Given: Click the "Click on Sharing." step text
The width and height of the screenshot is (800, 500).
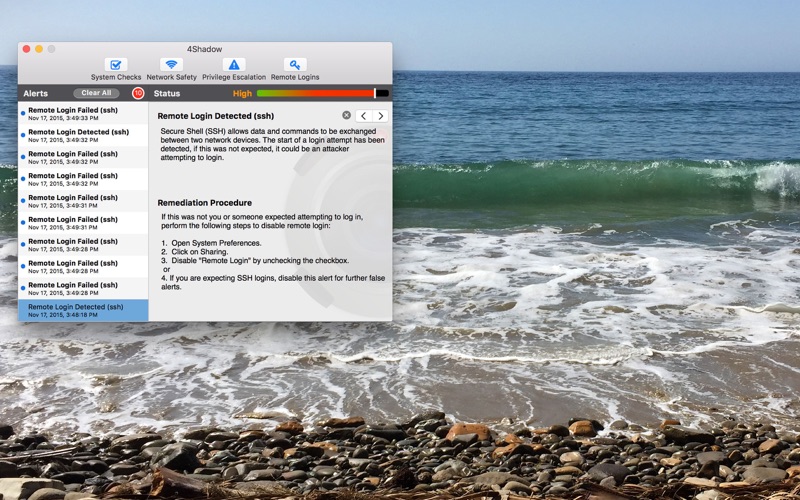Looking at the screenshot, I should coord(199,252).
